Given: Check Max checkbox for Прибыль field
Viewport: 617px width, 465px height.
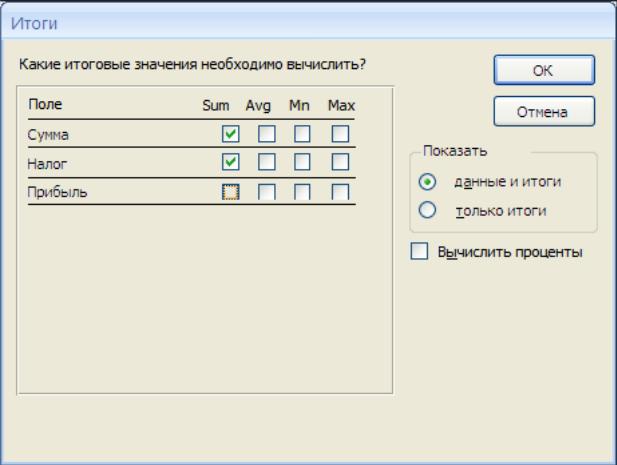Looking at the screenshot, I should click(x=340, y=192).
